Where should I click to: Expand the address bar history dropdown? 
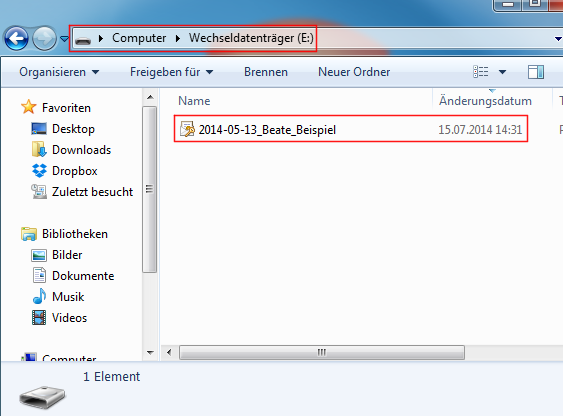tap(558, 38)
